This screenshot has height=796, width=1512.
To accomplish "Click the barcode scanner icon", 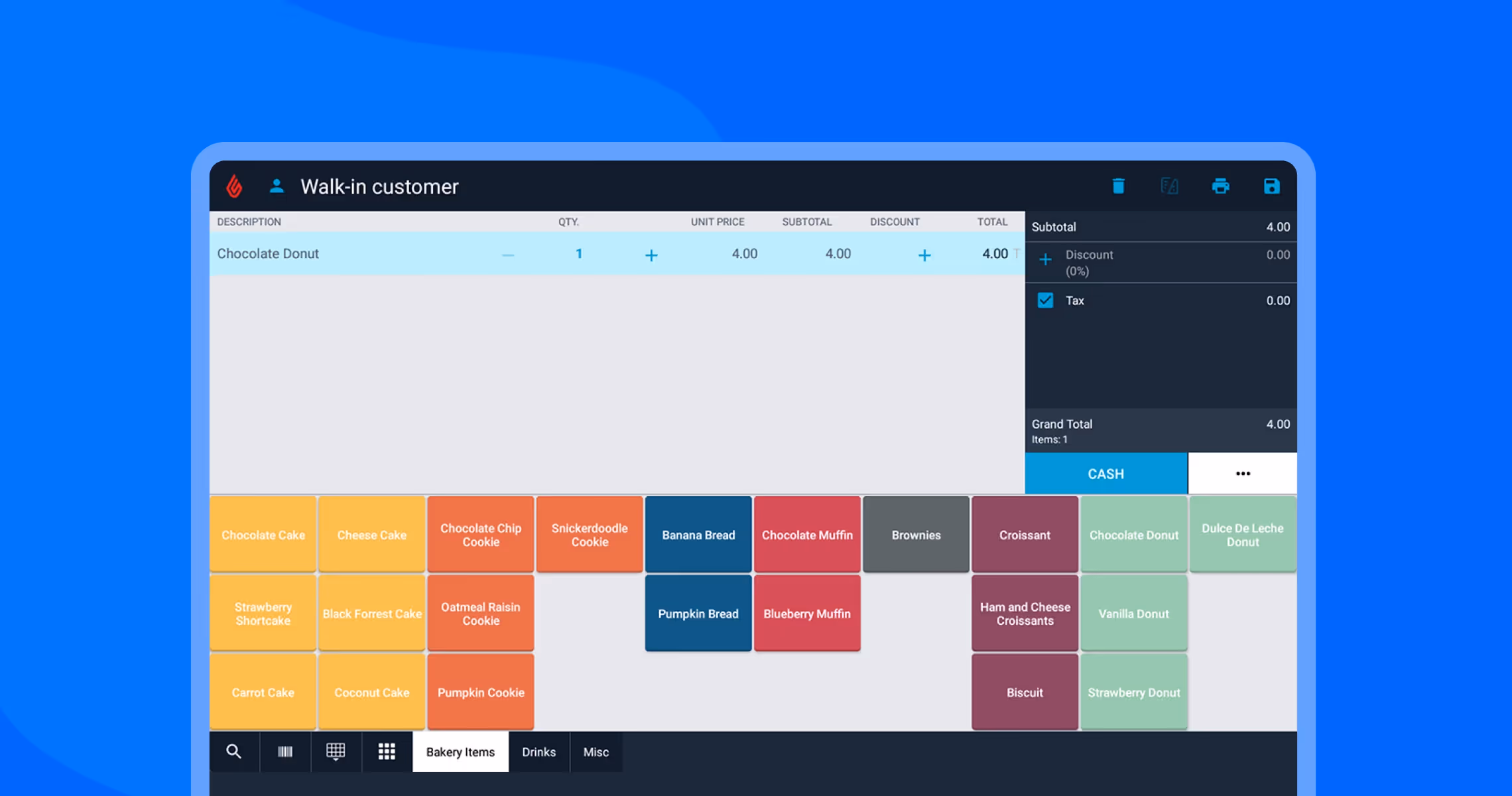I will [x=285, y=752].
